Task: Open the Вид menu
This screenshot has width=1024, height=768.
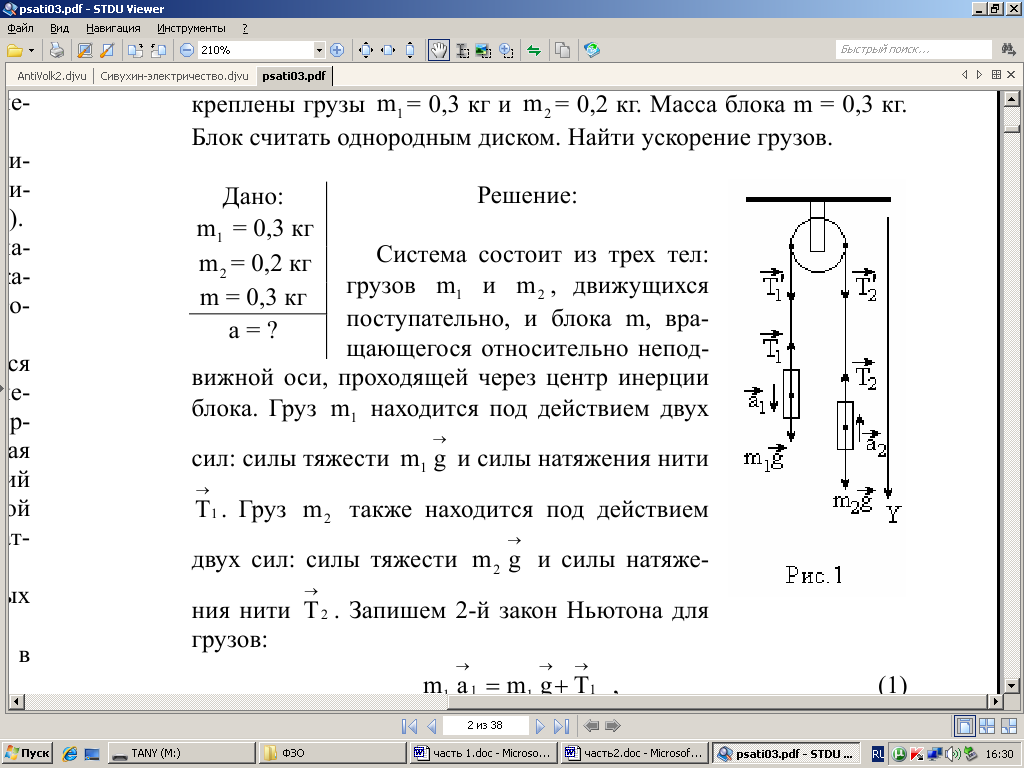Action: [x=59, y=28]
